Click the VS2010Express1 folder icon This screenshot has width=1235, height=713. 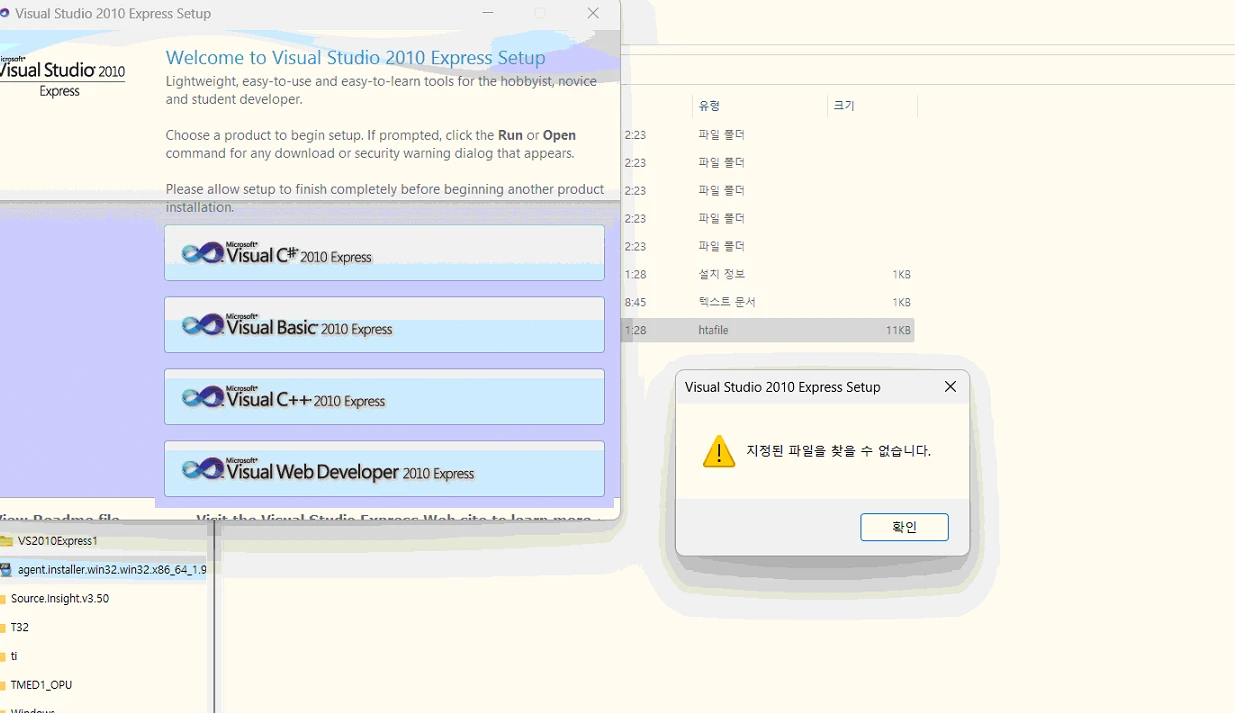(7, 541)
